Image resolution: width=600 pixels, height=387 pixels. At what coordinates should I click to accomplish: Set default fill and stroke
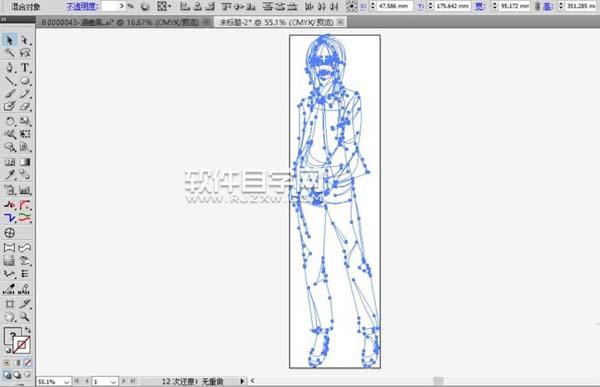8,350
